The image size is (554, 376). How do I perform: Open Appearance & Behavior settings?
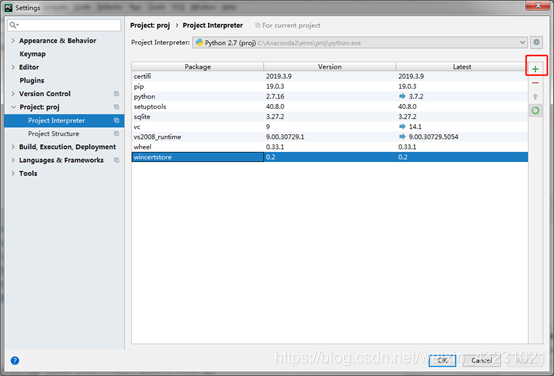pyautogui.click(x=58, y=41)
